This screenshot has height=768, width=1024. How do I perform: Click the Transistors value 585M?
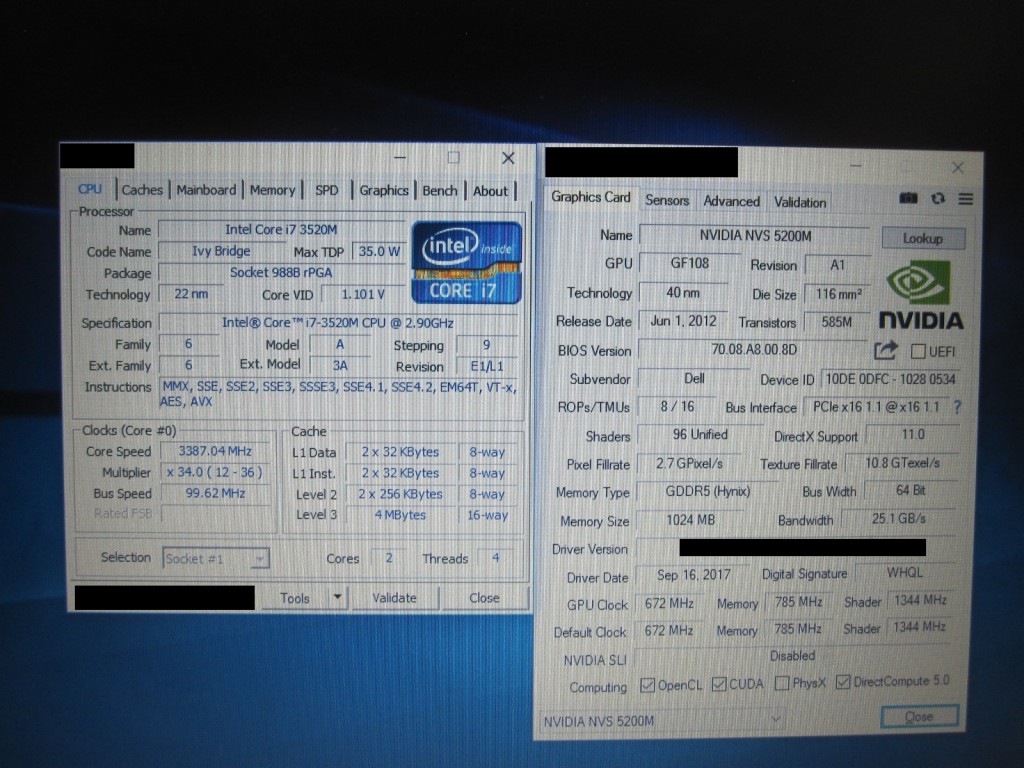pos(837,322)
